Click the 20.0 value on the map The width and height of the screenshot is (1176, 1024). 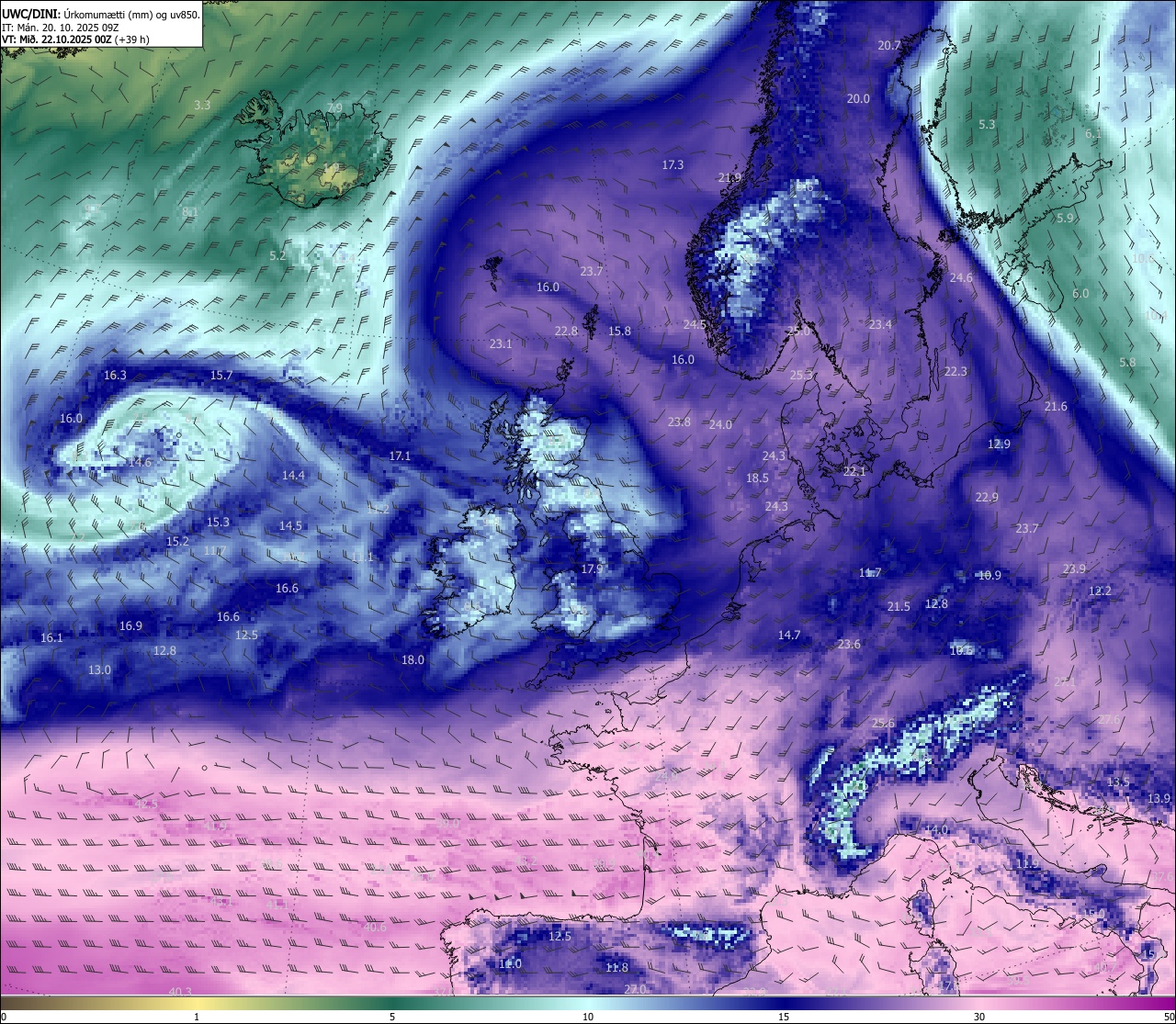(858, 98)
